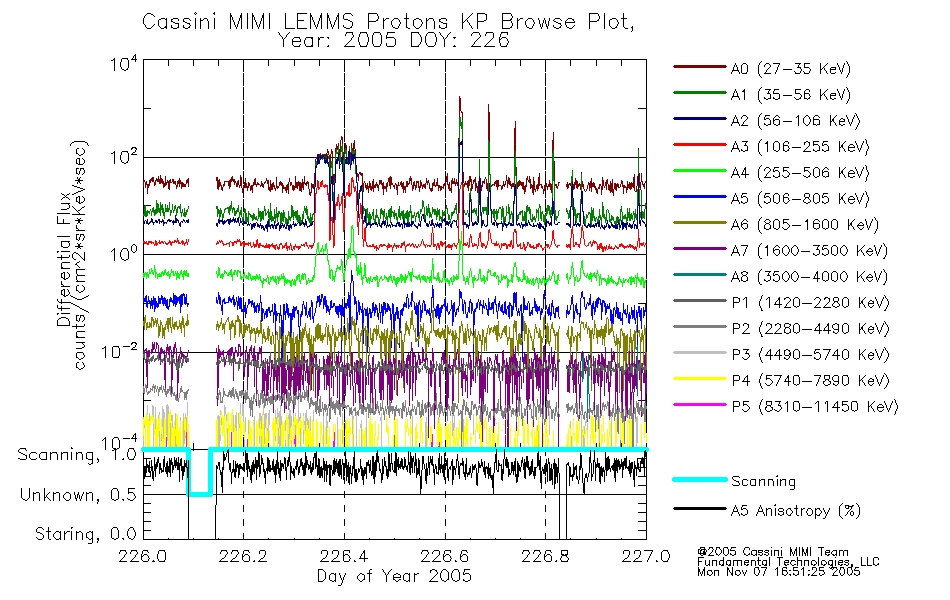
Task: Click the A5 (506-805 KeV) legend label
Action: click(799, 199)
